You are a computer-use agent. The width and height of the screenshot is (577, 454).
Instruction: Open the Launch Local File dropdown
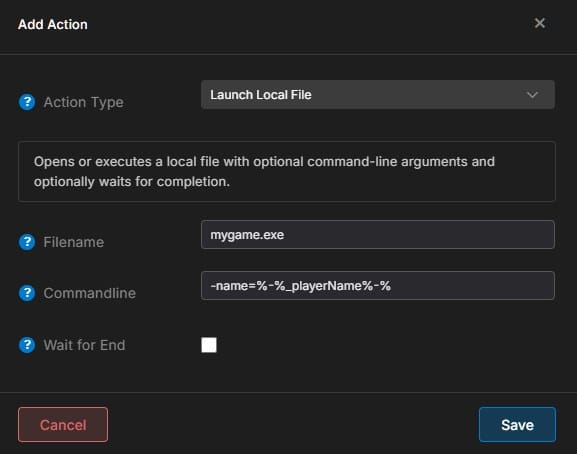[x=378, y=95]
